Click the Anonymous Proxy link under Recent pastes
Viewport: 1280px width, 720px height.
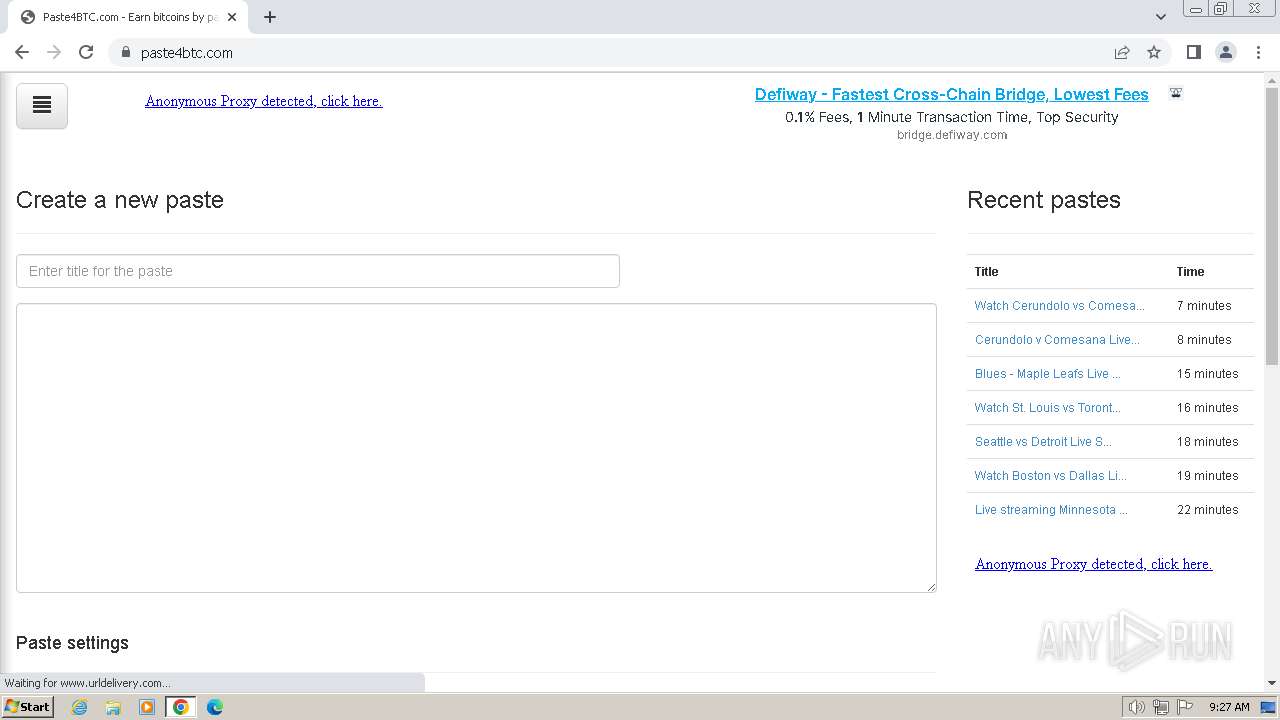(x=1093, y=564)
